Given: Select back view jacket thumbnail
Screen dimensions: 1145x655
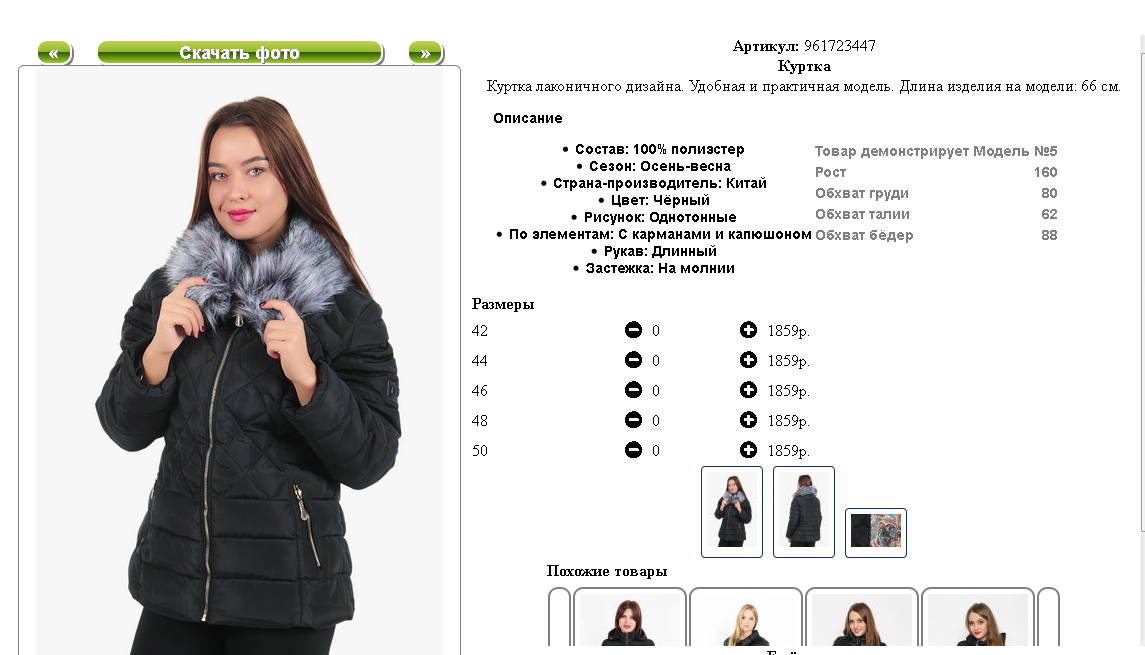Looking at the screenshot, I should pyautogui.click(x=804, y=512).
